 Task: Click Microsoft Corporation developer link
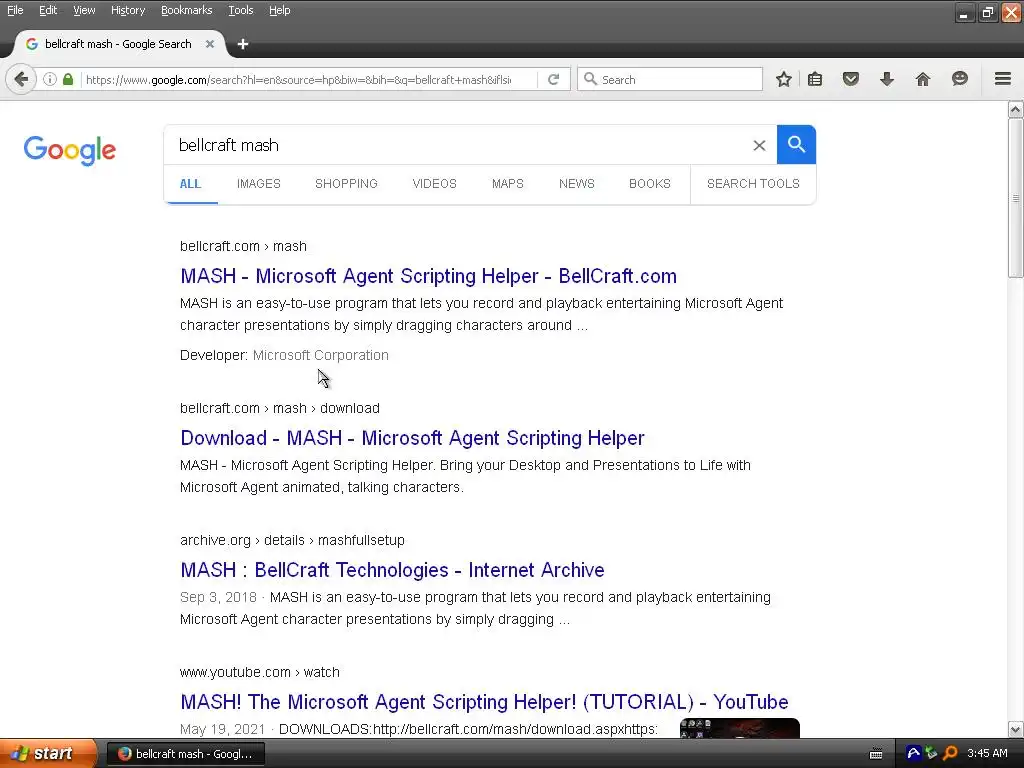tap(321, 355)
